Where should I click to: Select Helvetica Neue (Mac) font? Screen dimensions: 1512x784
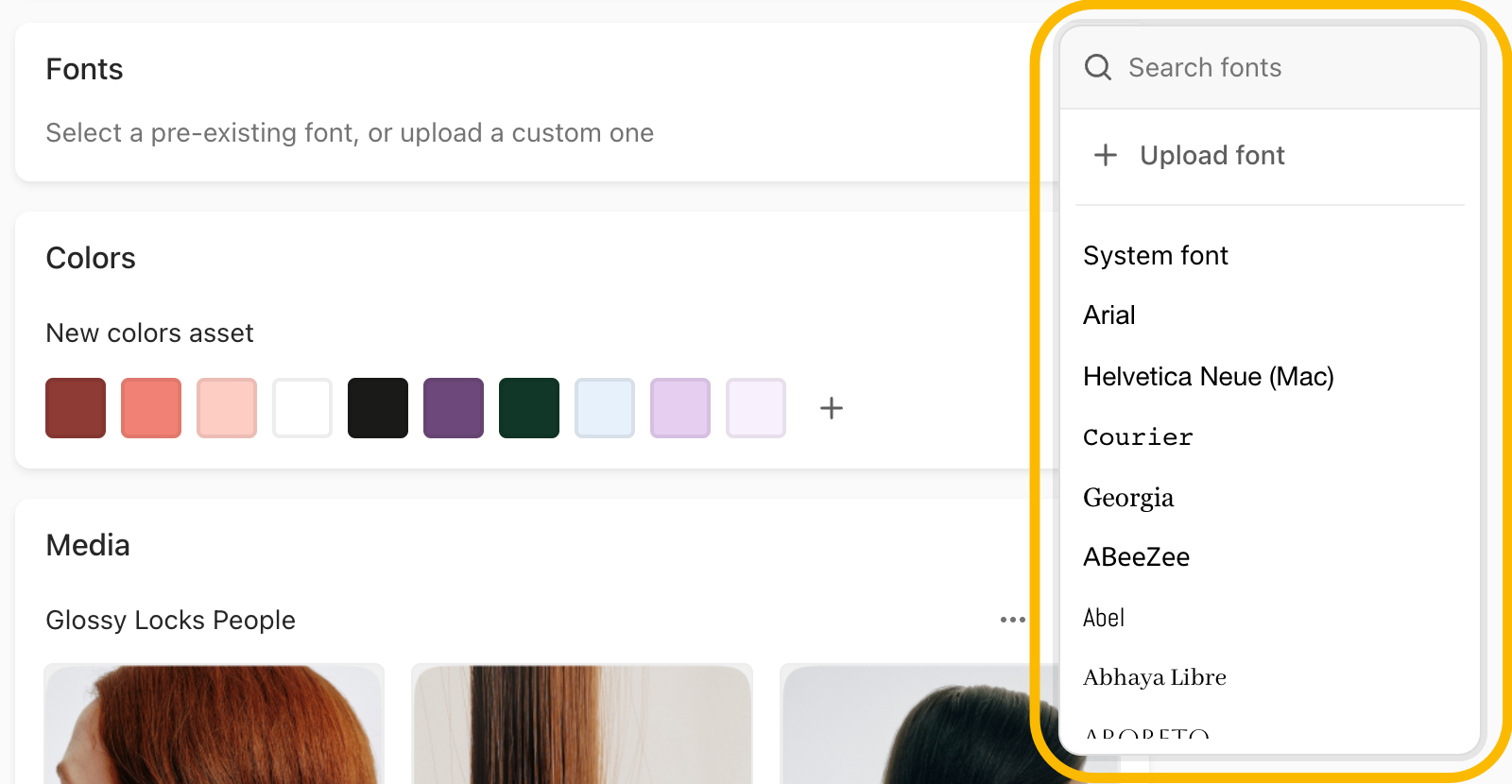click(1209, 376)
